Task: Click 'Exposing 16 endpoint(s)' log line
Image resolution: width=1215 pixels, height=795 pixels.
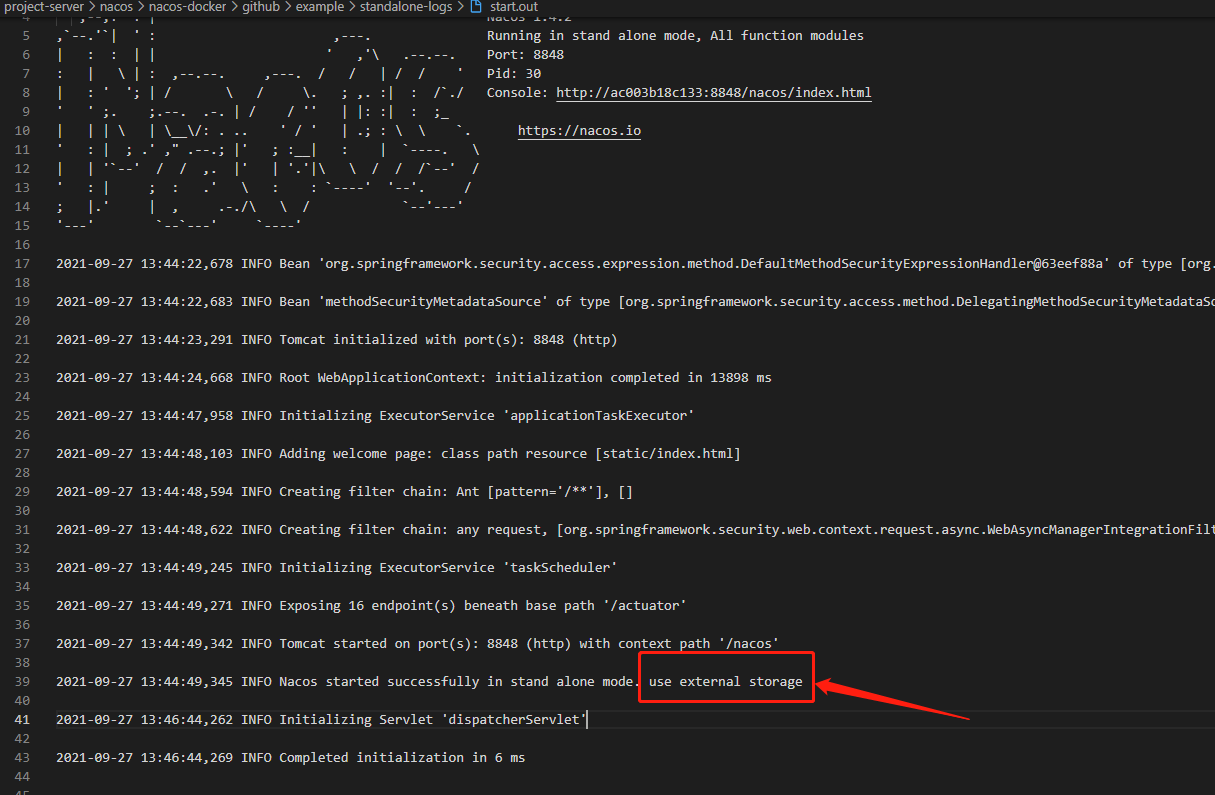Action: pyautogui.click(x=371, y=606)
